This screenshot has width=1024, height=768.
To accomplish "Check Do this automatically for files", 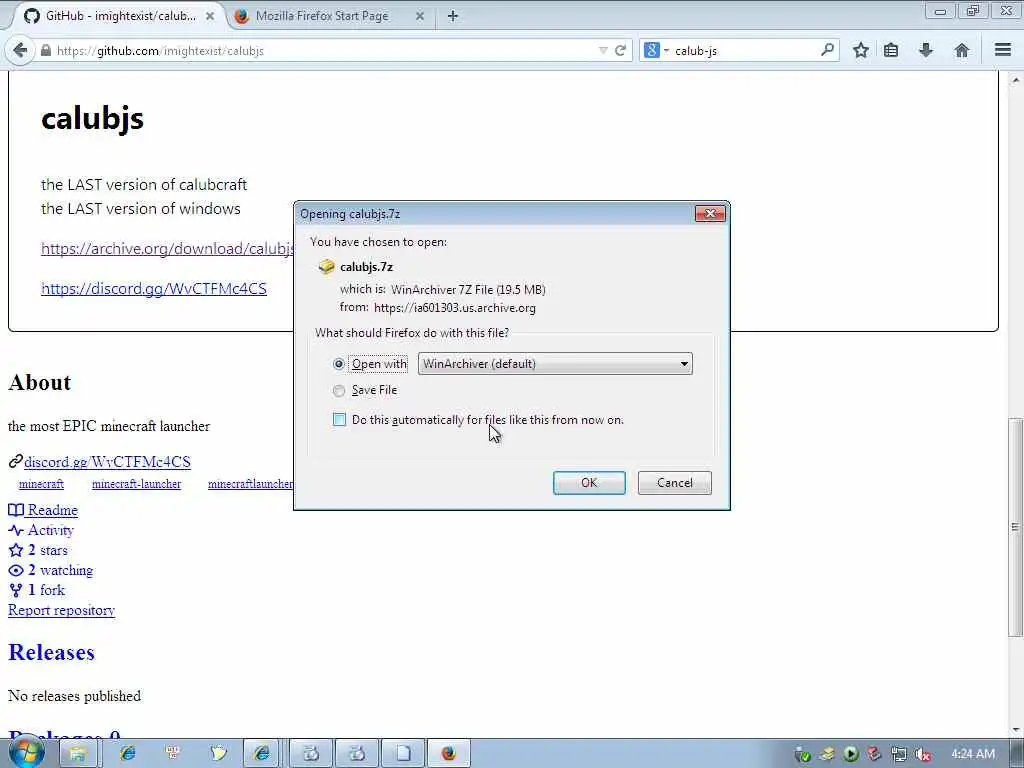I will (340, 419).
